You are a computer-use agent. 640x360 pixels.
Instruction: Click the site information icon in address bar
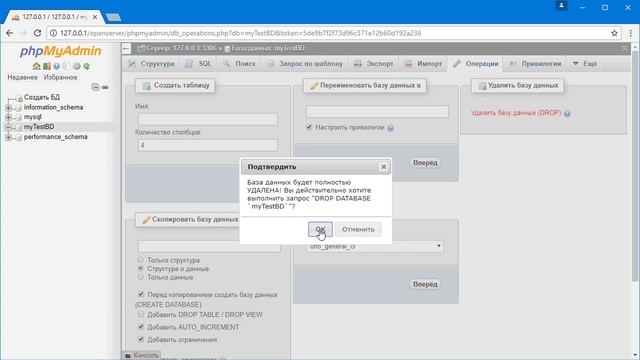(53, 33)
